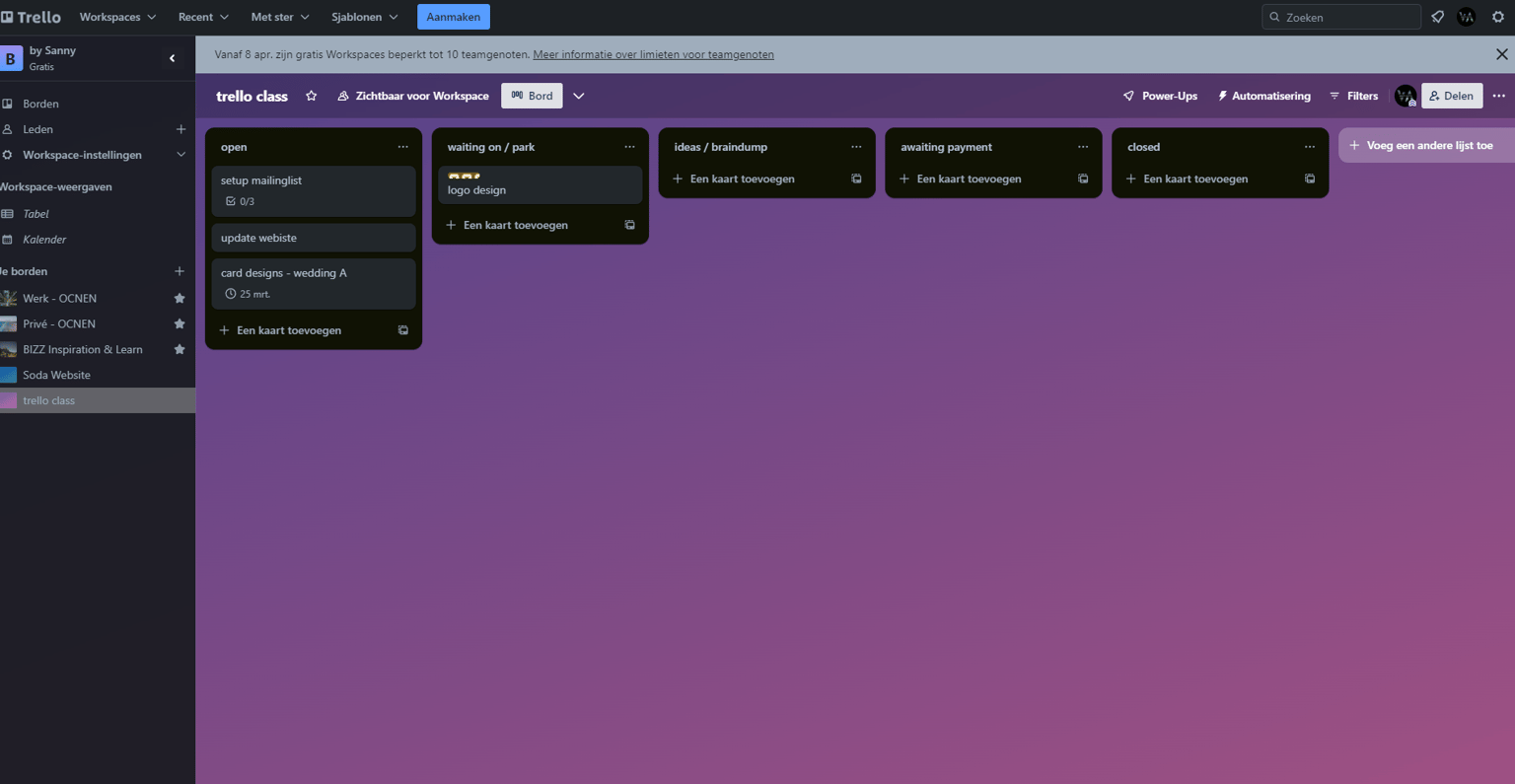Screen dimensions: 1515x784
Task: Add a card to ideas / braindump
Action: click(x=756, y=178)
